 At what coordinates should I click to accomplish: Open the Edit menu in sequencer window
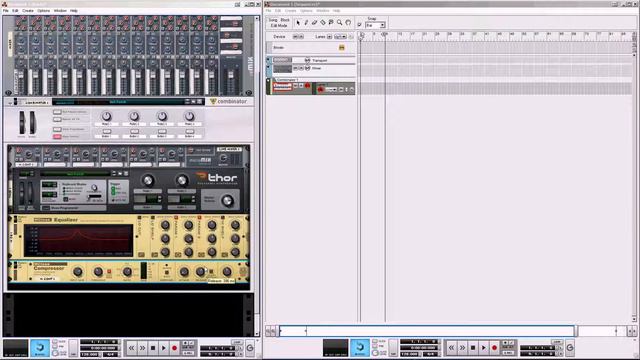click(278, 11)
